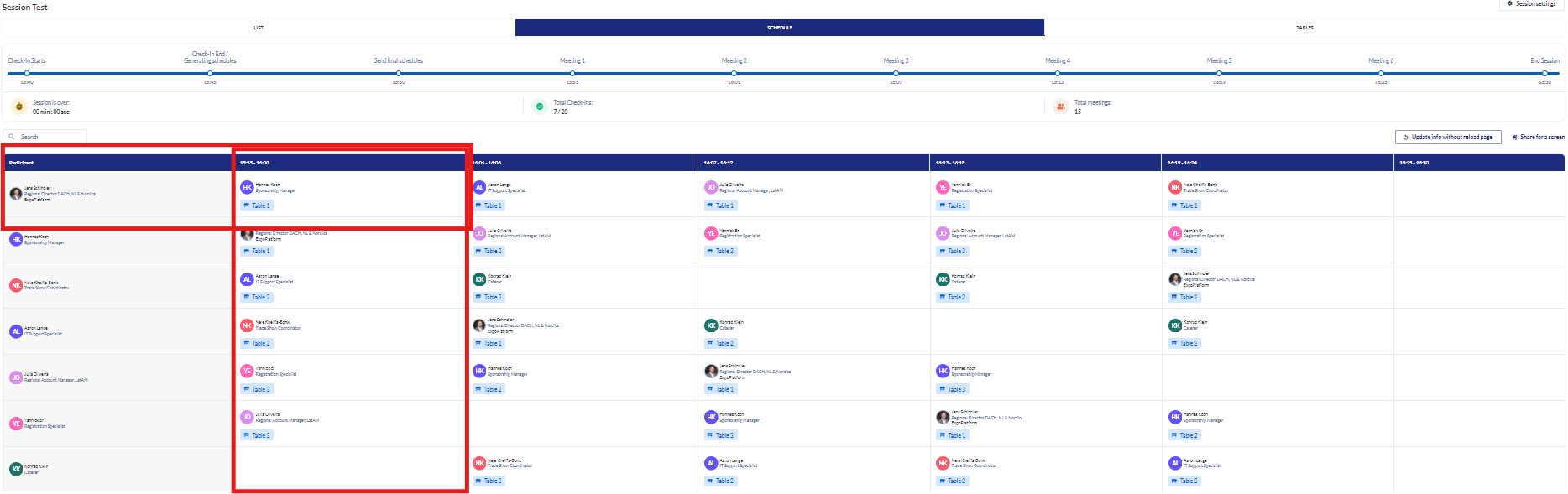Select the SCHEDULE tab
1568x494 pixels.
[x=780, y=28]
